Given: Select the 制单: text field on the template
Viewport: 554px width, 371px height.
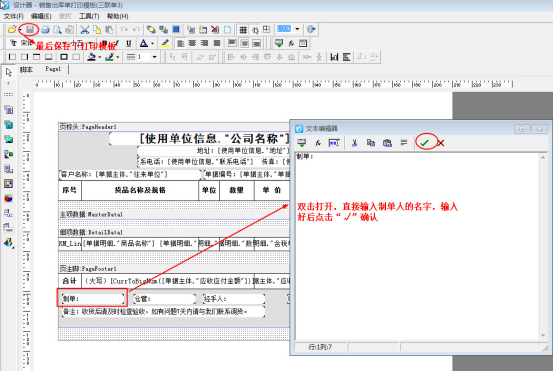Looking at the screenshot, I should 93,299.
